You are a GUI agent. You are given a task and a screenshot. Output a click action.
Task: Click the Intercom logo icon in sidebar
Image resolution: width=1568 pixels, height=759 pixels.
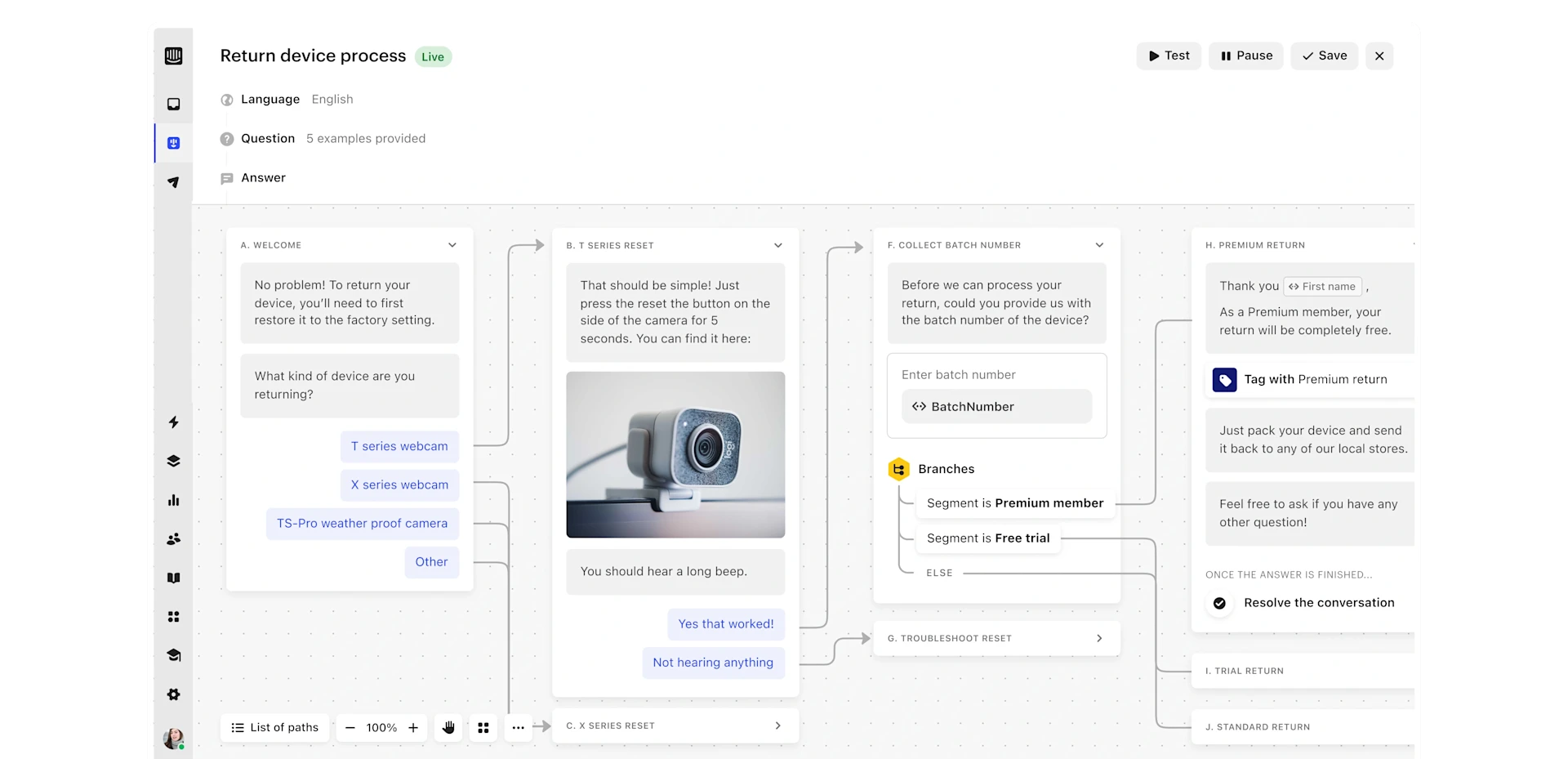[173, 56]
